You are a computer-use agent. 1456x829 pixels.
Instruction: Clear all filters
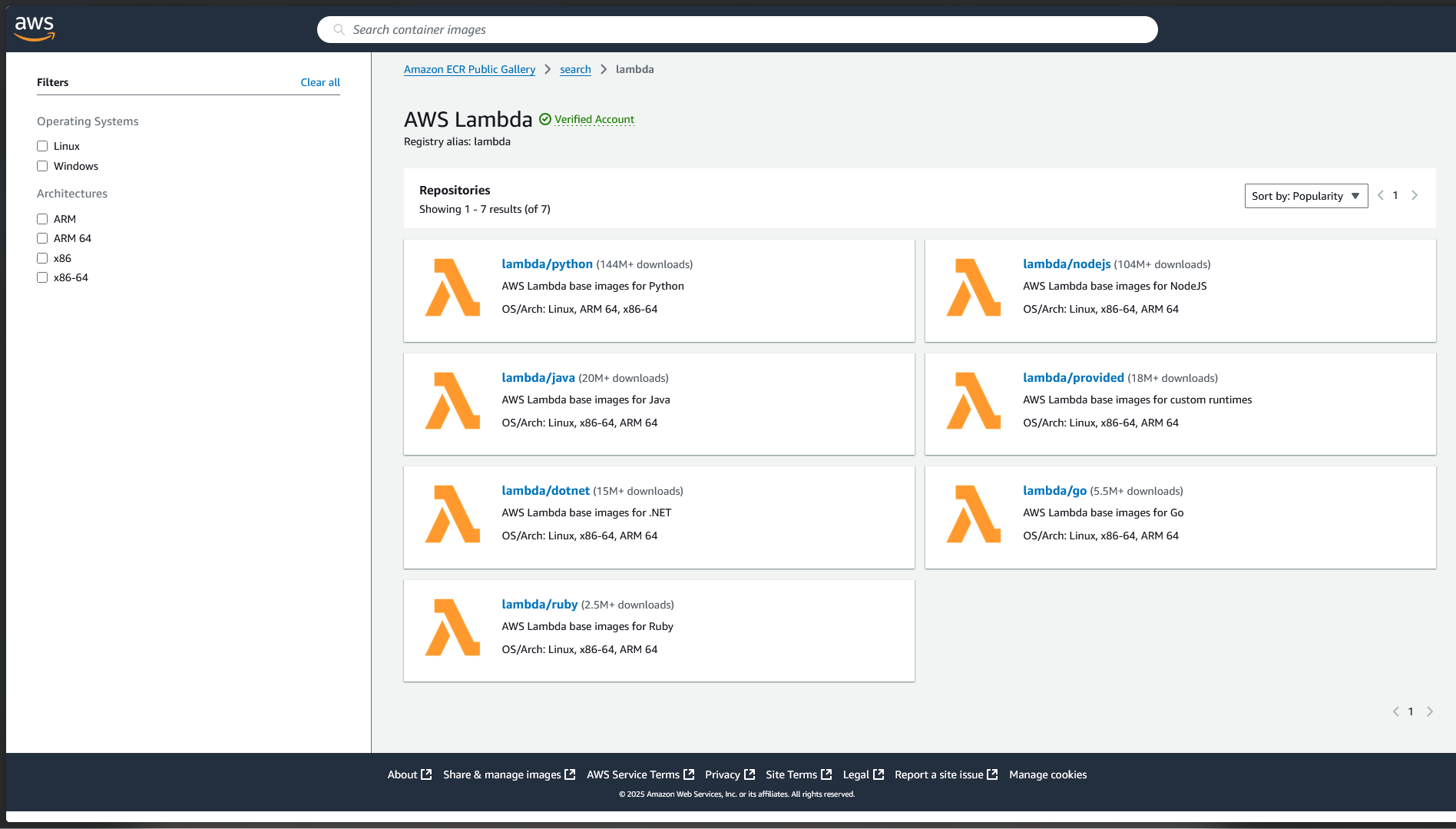320,82
